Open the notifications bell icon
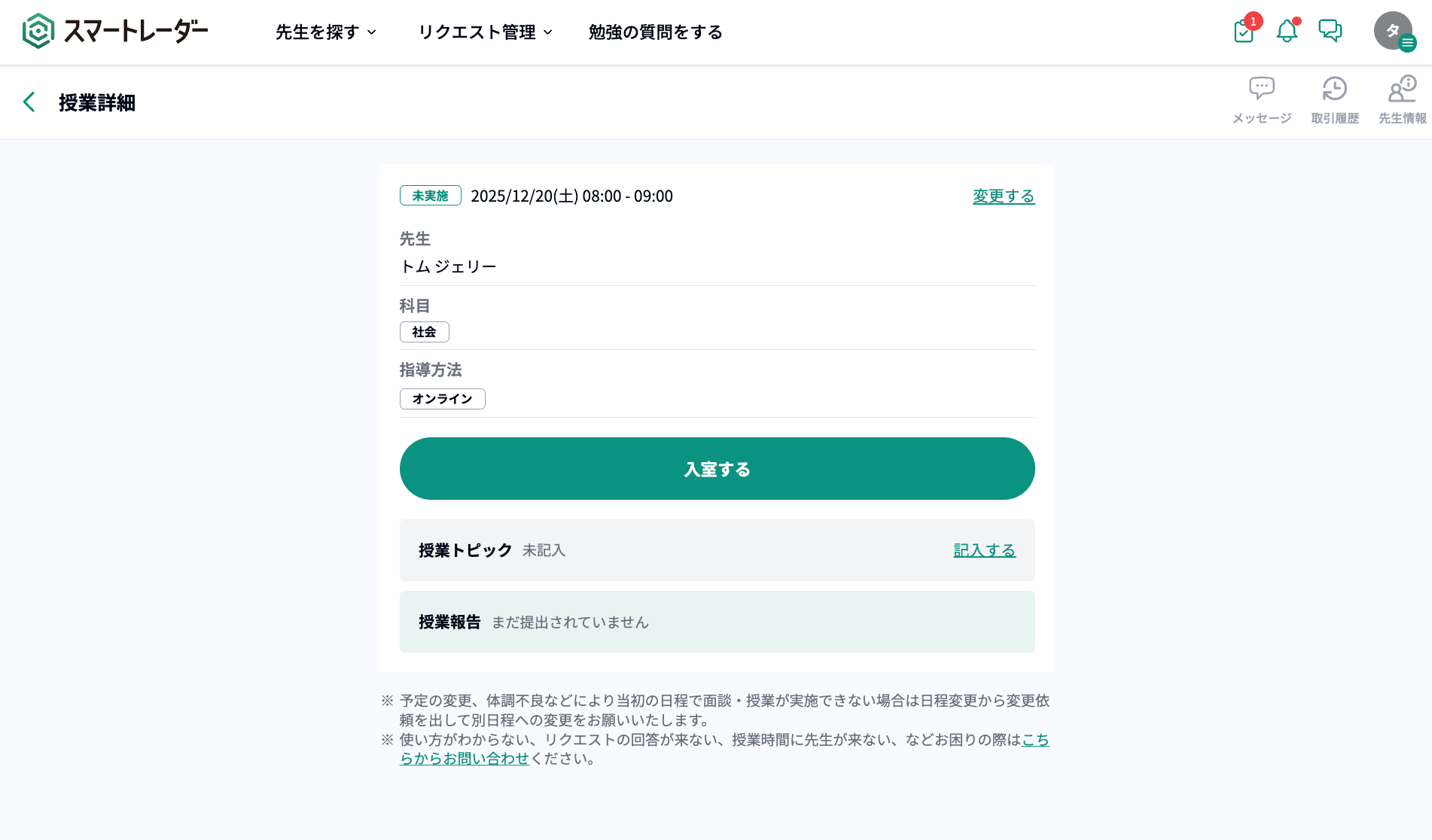1432x840 pixels. point(1287,32)
